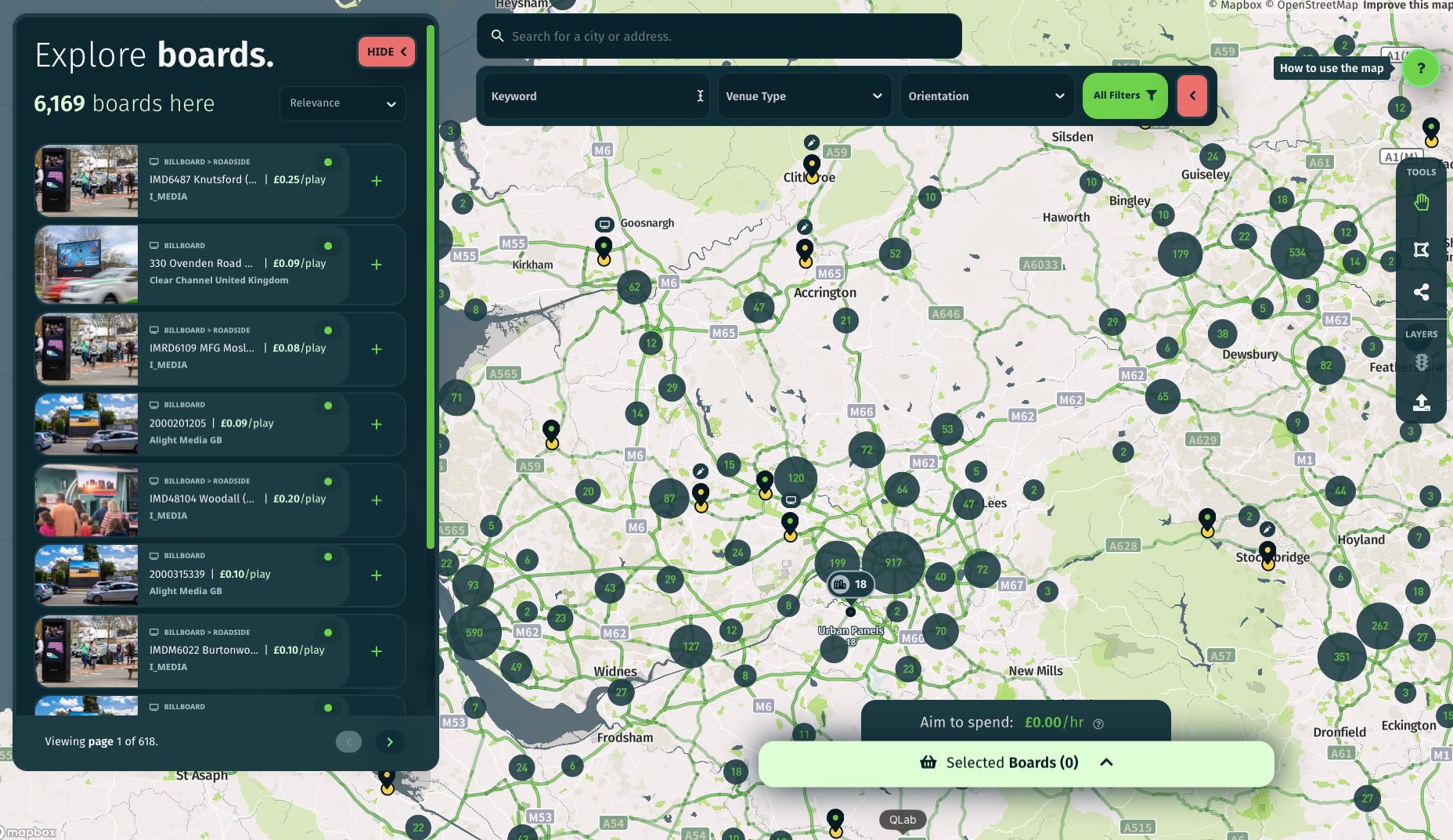1453x840 pixels.
Task: Add 2000201205 board with plus icon
Action: click(x=377, y=424)
